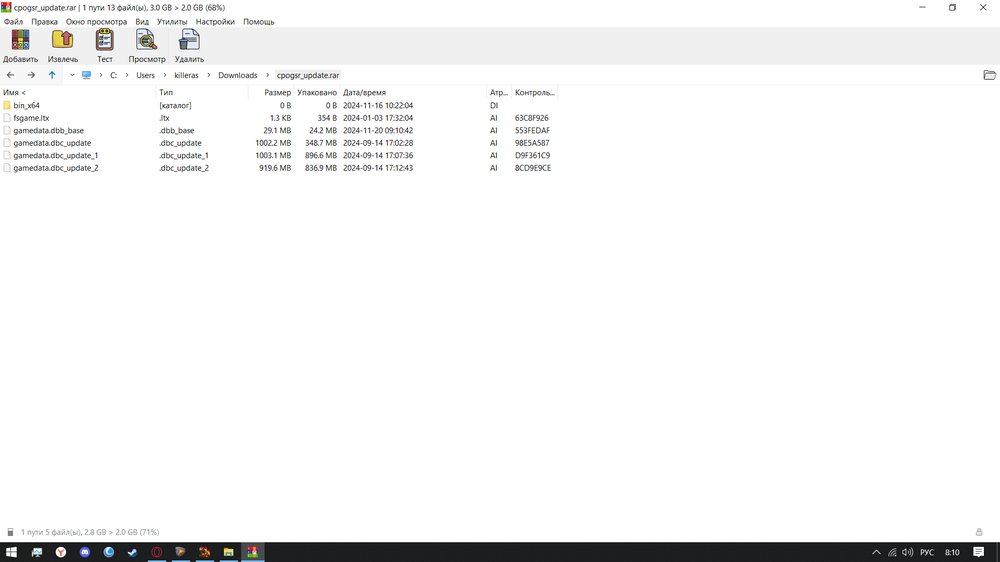Screen dimensions: 1000x562
Task: Click the fsgame.ltx file icon
Action: 7,118
